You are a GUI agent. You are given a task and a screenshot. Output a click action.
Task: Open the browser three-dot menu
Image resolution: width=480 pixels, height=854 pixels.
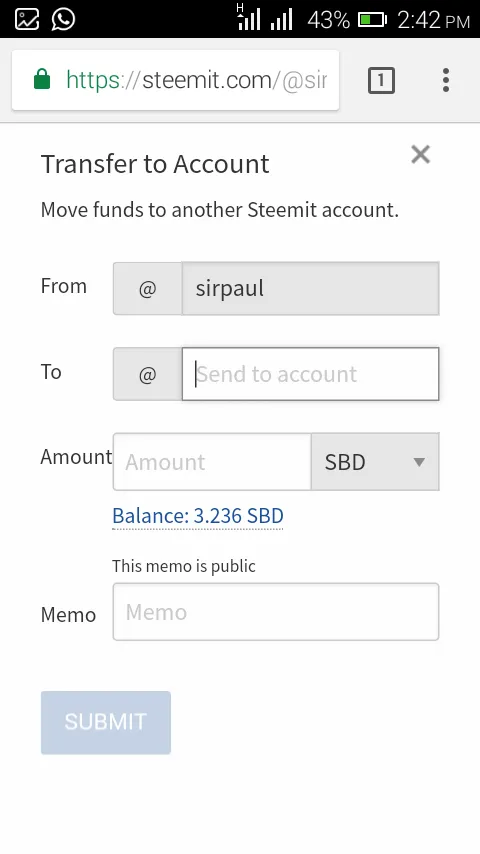[446, 81]
